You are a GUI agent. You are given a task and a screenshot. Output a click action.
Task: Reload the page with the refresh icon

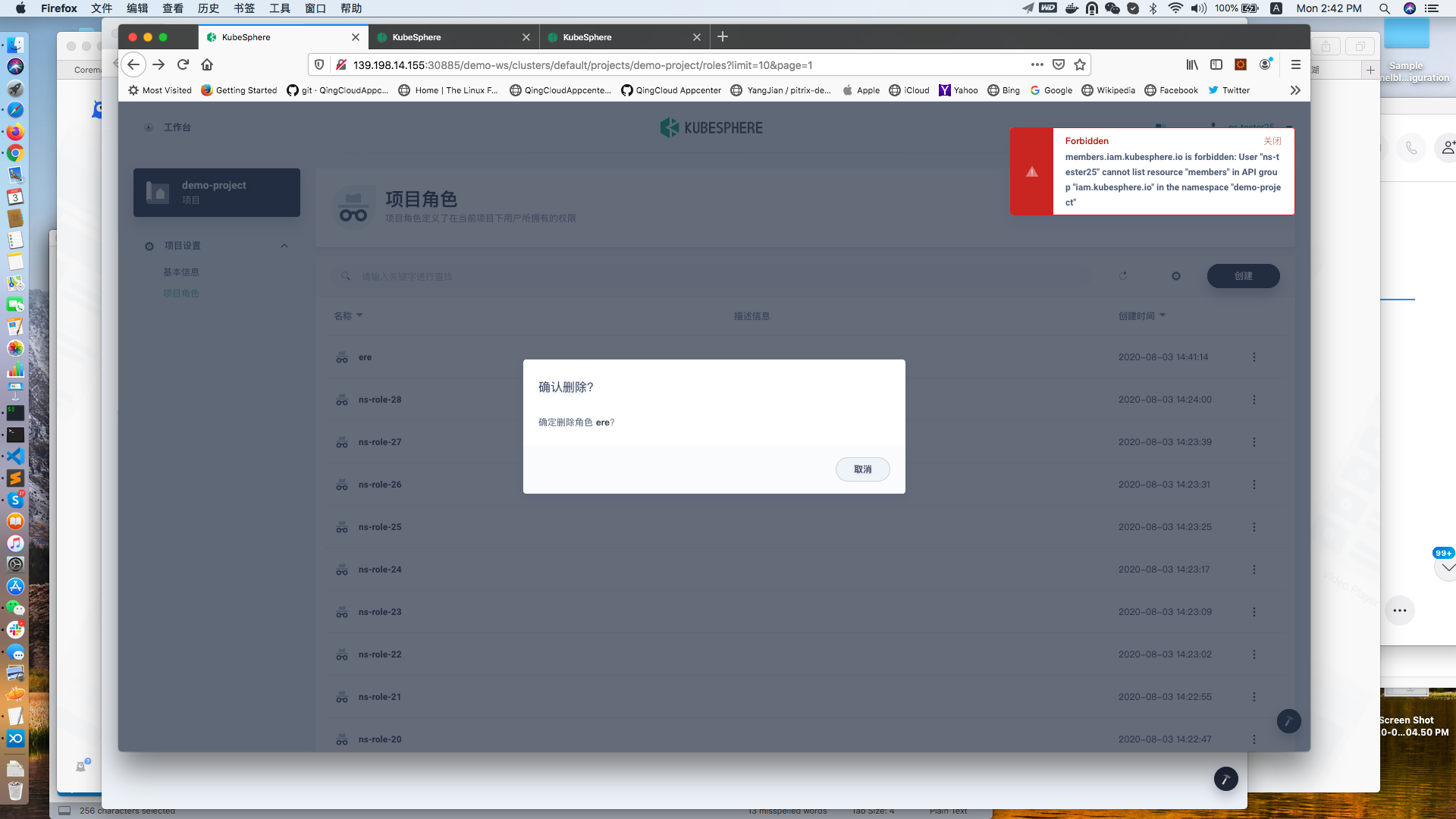[x=183, y=64]
